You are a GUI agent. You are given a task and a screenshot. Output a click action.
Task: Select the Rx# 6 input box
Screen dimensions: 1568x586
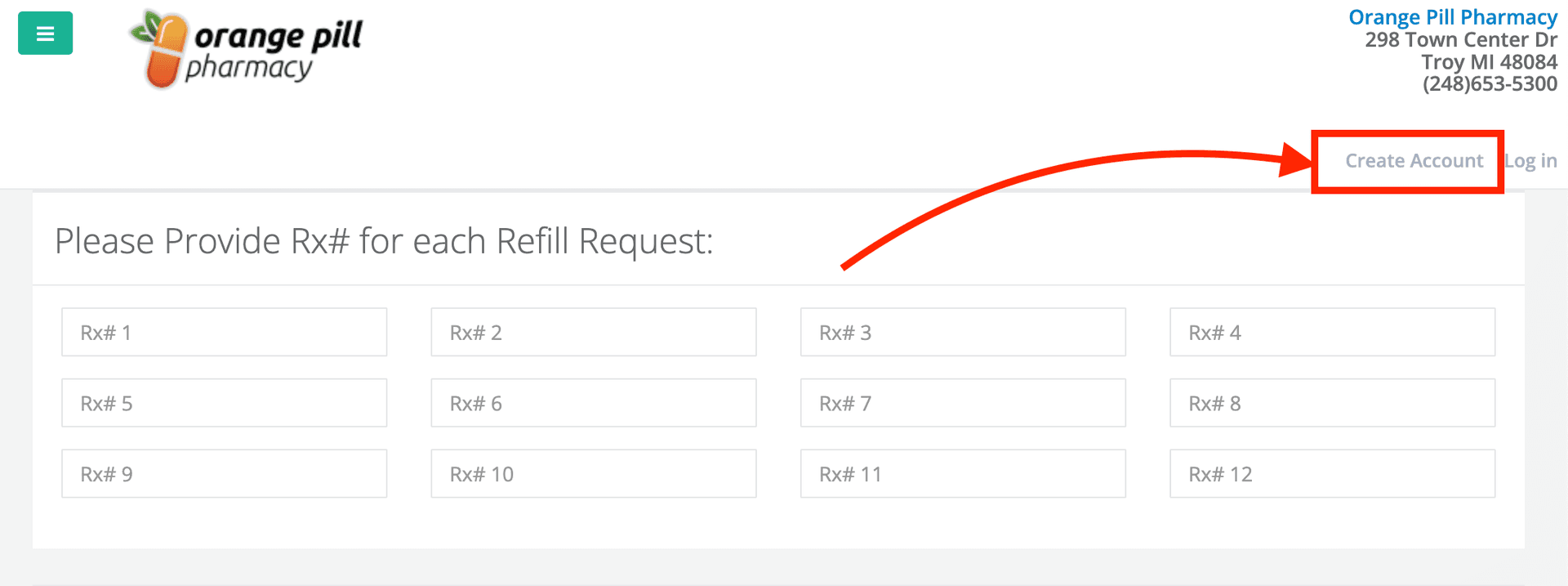594,402
